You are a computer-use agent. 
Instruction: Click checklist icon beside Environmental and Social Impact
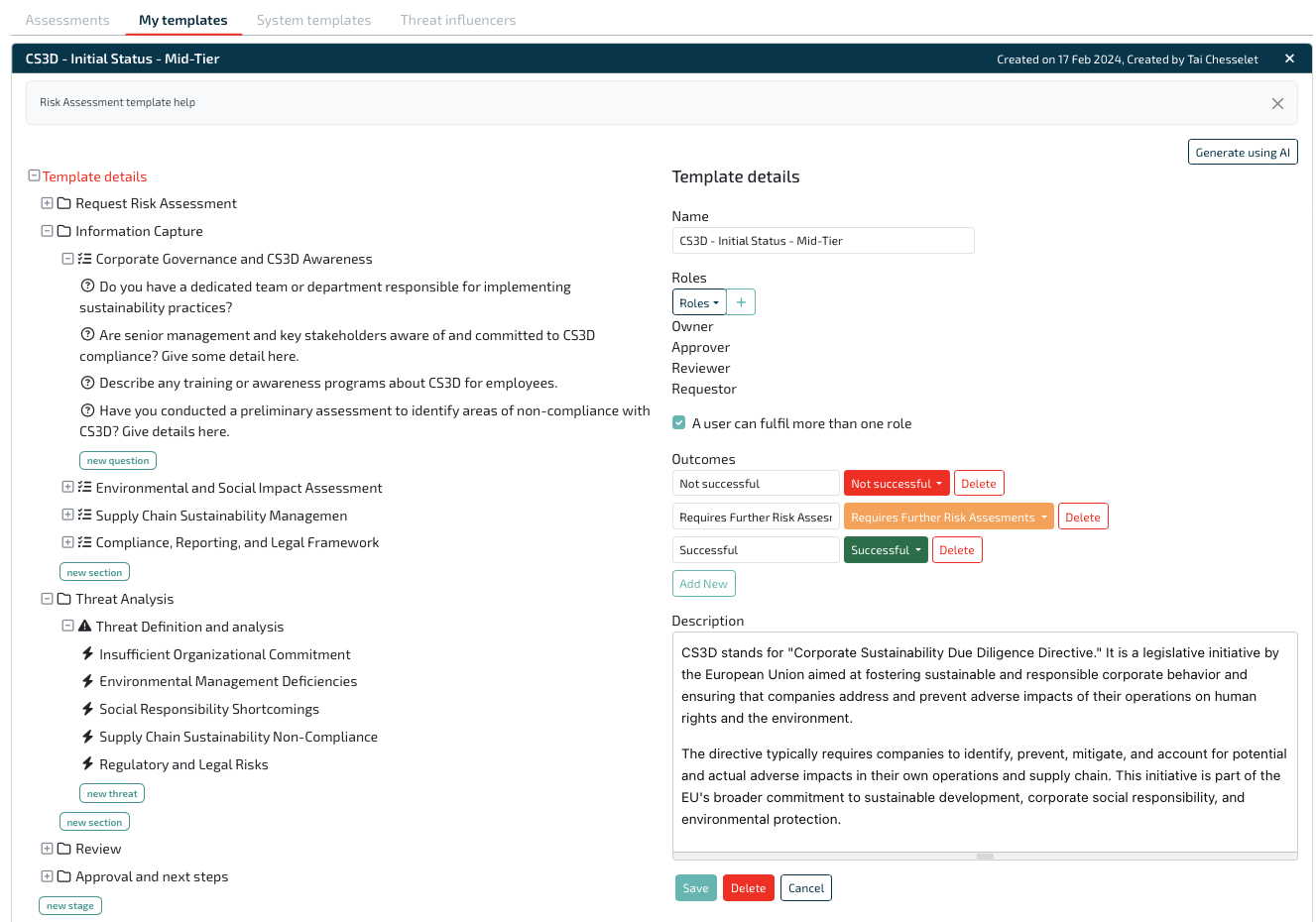tap(84, 487)
